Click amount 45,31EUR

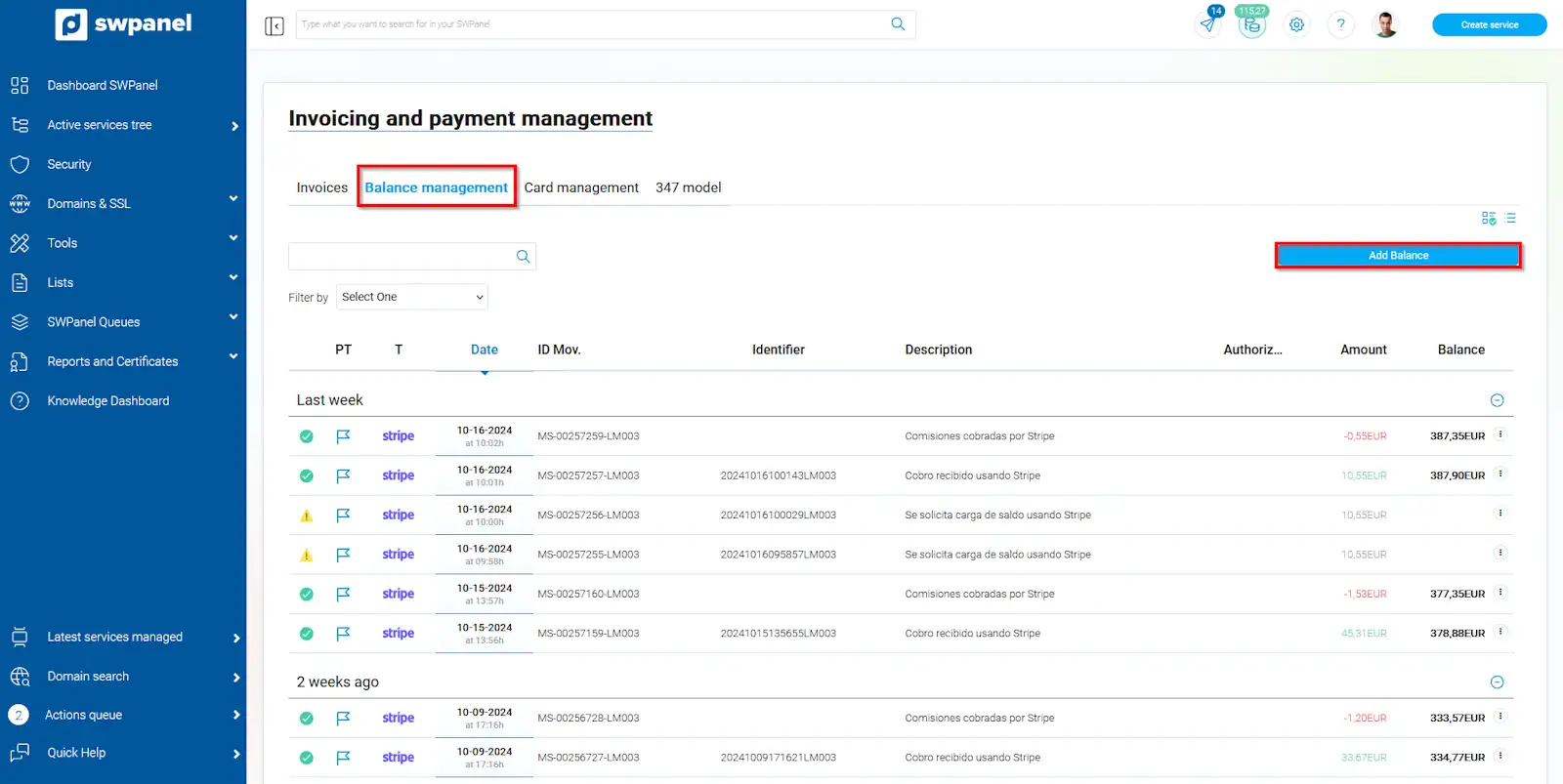click(1364, 634)
